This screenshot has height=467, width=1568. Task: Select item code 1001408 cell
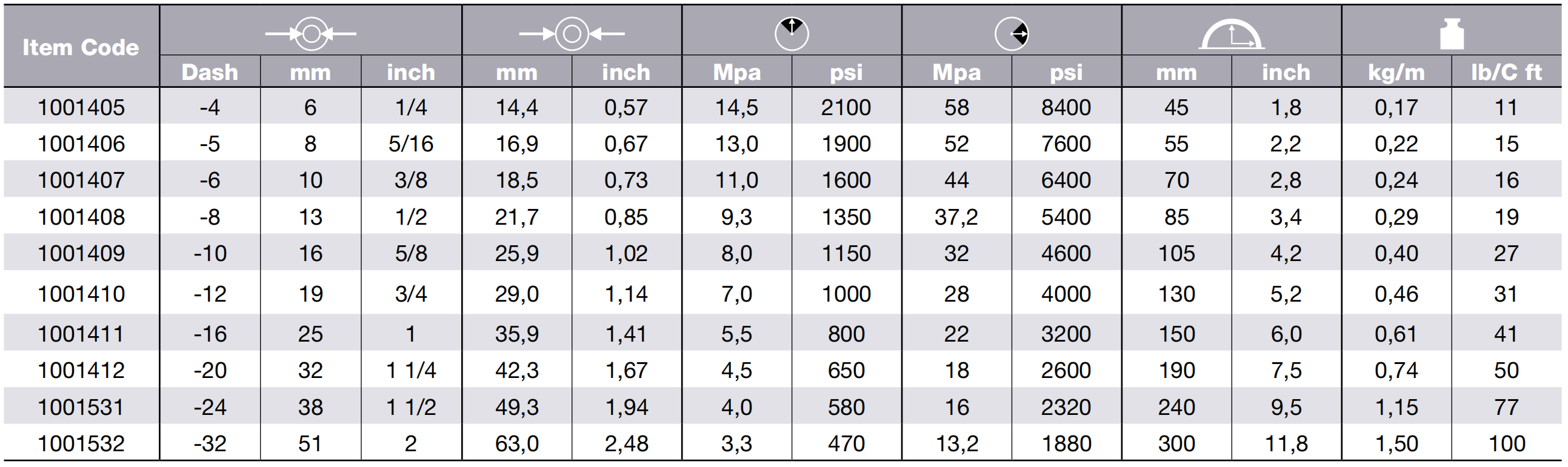click(x=81, y=217)
